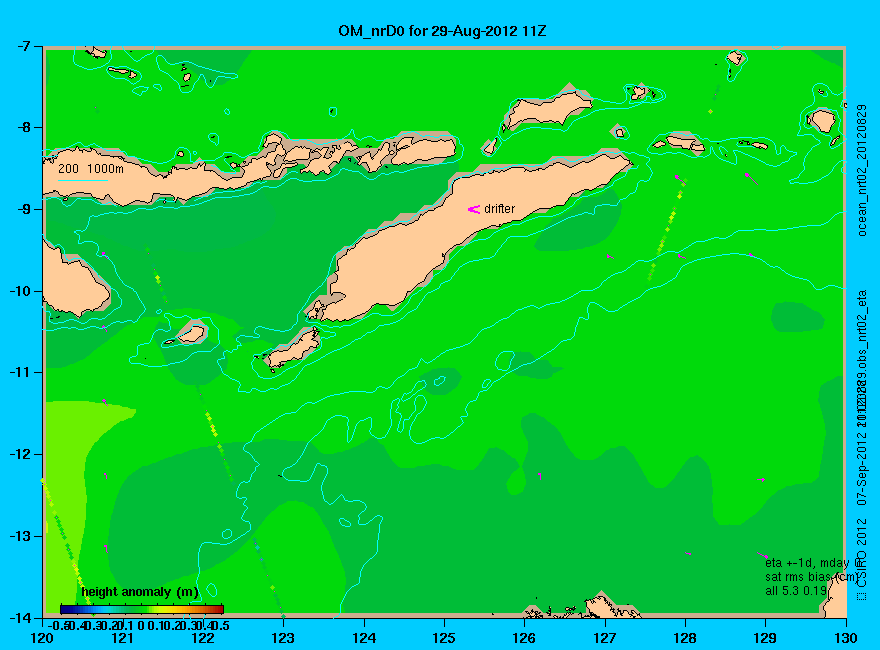Click longitude axis label '130'
The width and height of the screenshot is (880, 650).
[846, 638]
